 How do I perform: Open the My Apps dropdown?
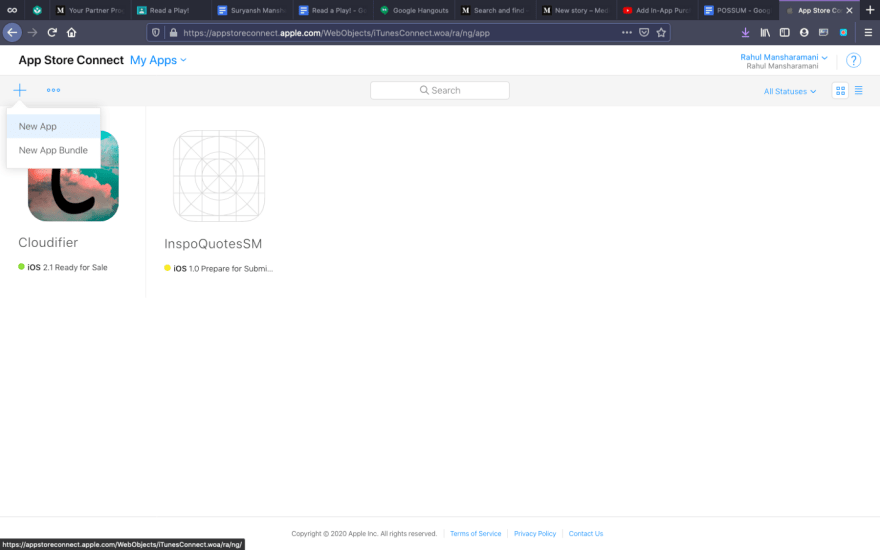158,60
